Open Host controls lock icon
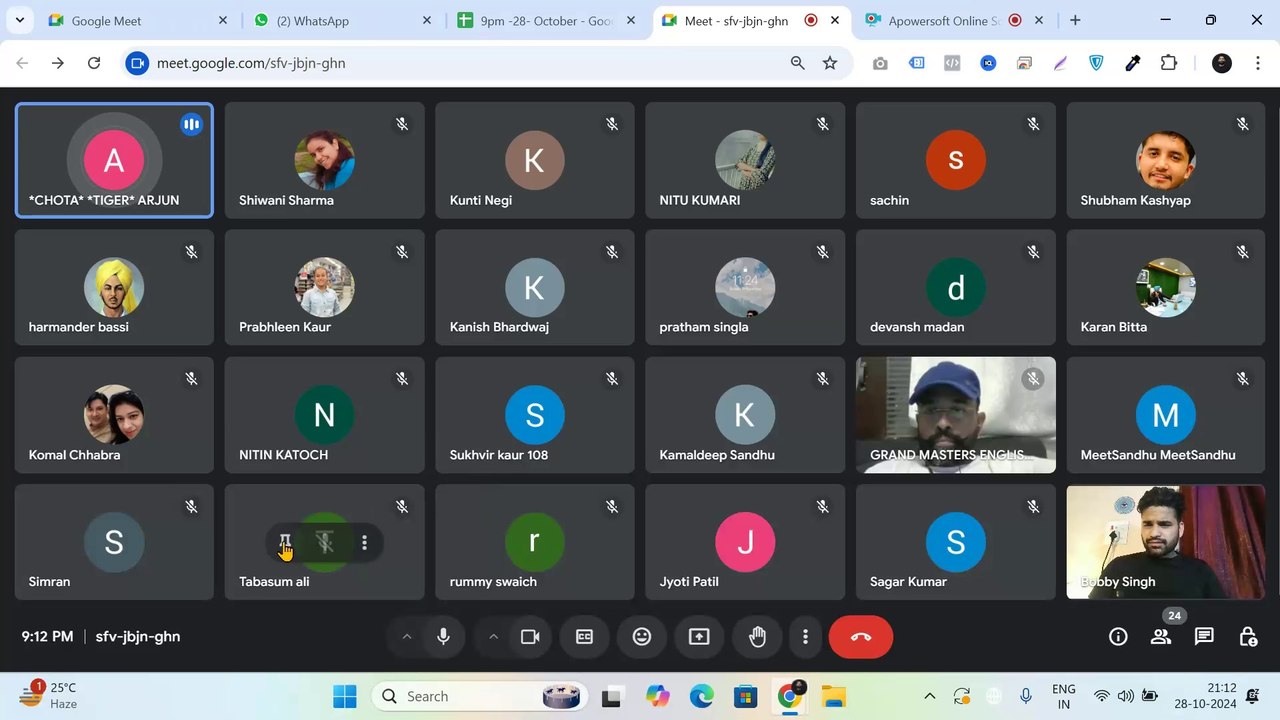 click(1248, 637)
